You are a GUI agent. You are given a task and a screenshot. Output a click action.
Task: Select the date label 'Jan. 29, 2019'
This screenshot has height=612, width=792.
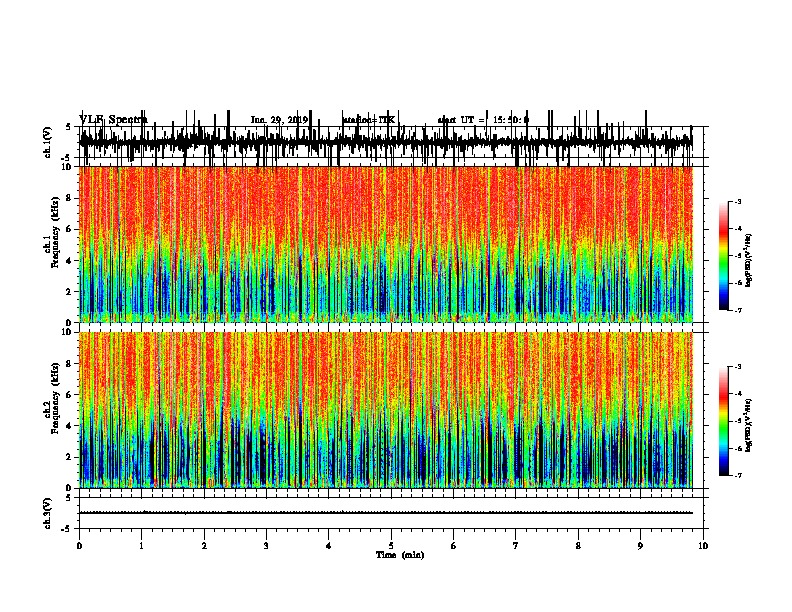coord(279,120)
